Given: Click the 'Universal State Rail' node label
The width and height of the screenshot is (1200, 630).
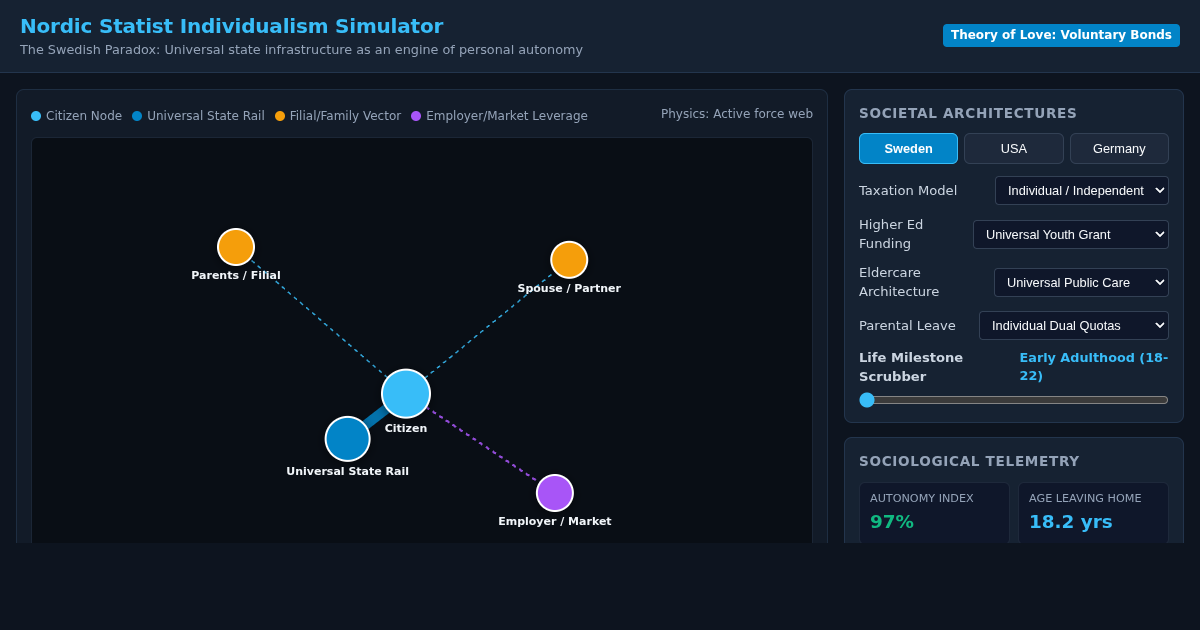Looking at the screenshot, I should pos(348,471).
